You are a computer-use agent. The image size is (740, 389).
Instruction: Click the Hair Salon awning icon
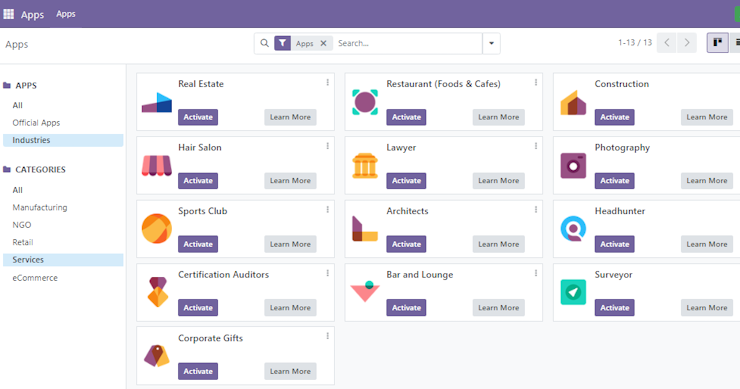157,166
